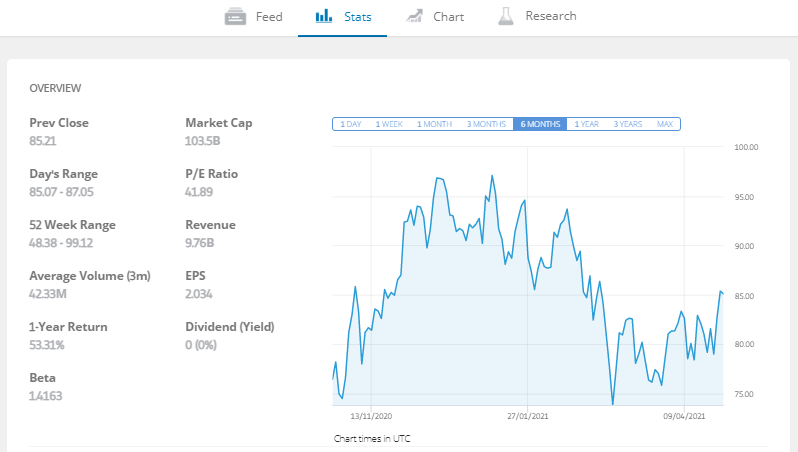798x452 pixels.
Task: Show the MAX chart range
Action: coord(665,124)
